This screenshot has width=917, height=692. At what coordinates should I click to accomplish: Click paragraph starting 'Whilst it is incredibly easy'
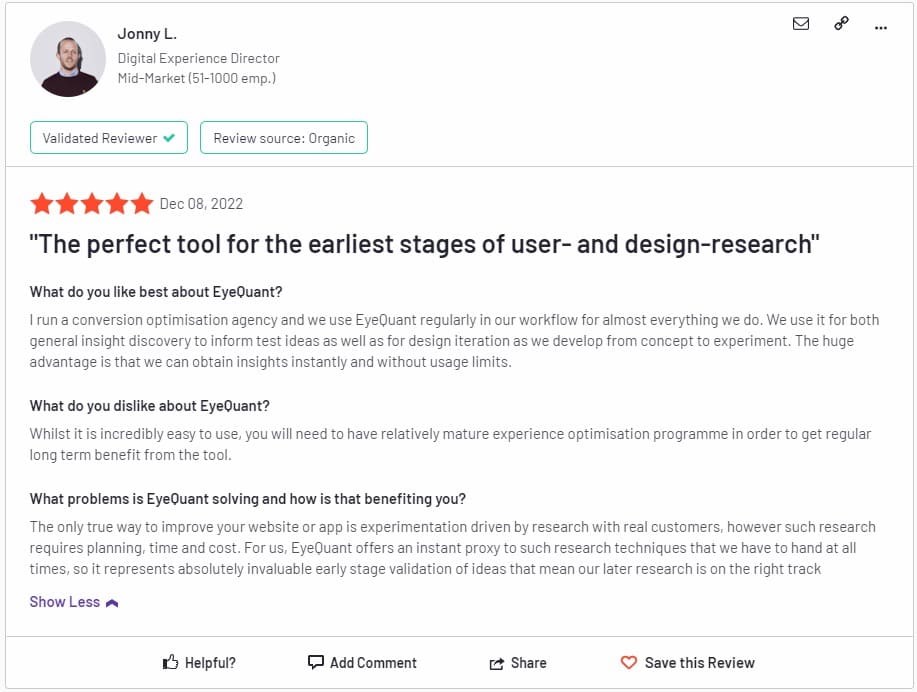tap(450, 445)
